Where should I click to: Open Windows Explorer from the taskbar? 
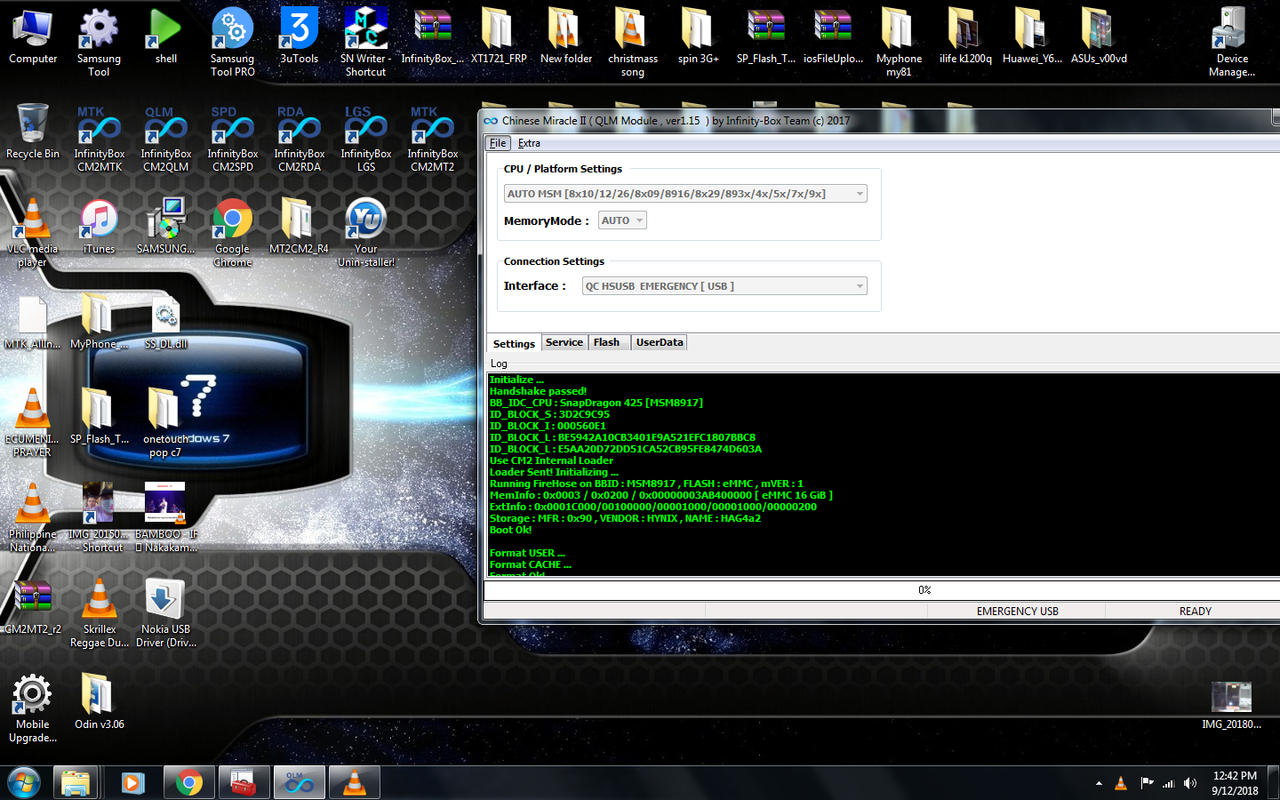77,781
